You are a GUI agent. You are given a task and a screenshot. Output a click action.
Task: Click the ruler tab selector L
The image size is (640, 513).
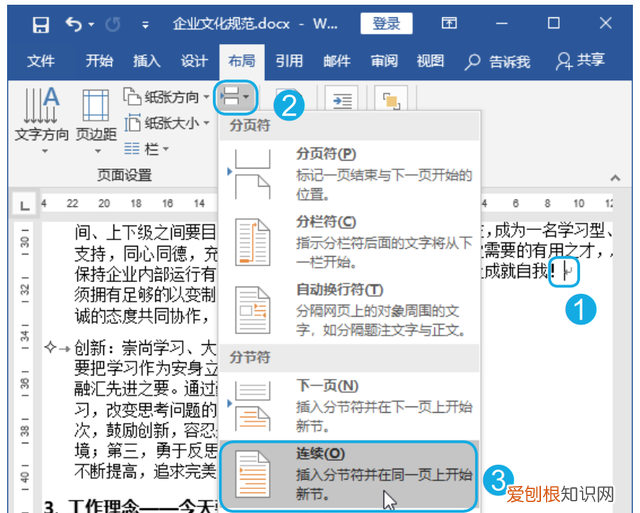[24, 205]
